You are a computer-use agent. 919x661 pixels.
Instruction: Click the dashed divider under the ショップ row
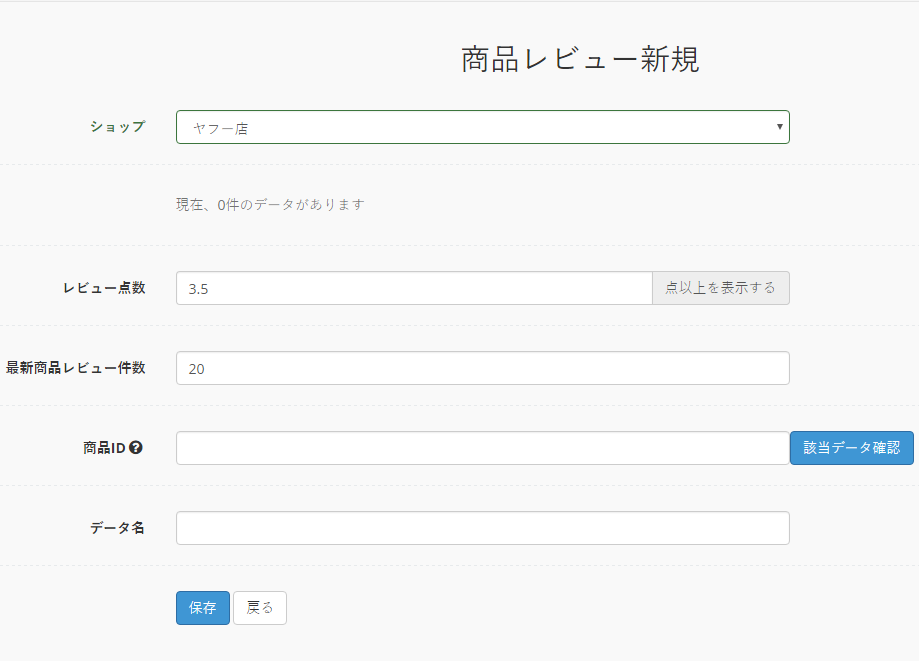460,165
